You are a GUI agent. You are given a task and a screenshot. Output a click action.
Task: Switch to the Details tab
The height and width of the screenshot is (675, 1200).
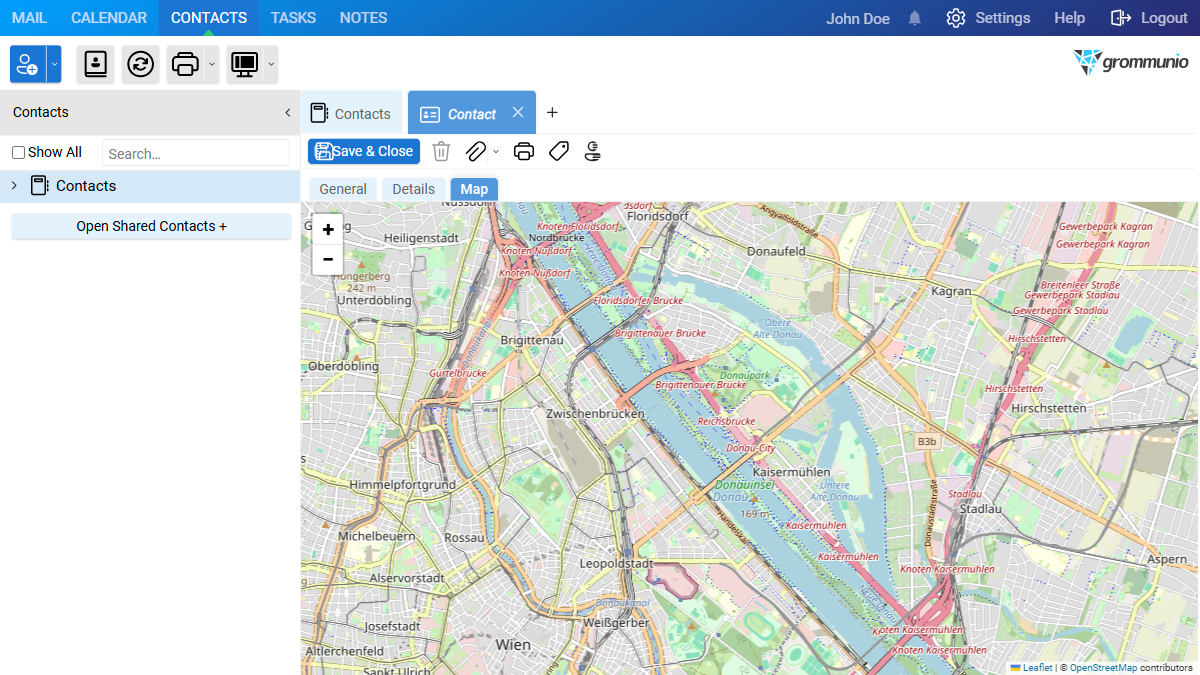pos(413,189)
